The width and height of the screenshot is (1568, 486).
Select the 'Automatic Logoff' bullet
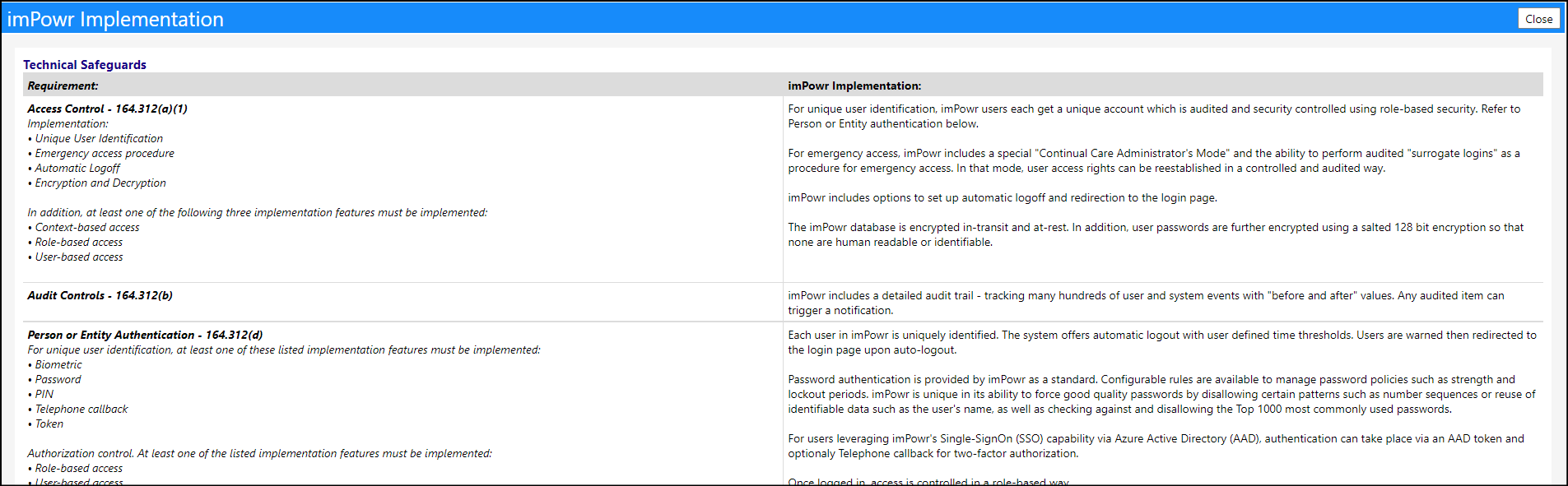[77, 168]
